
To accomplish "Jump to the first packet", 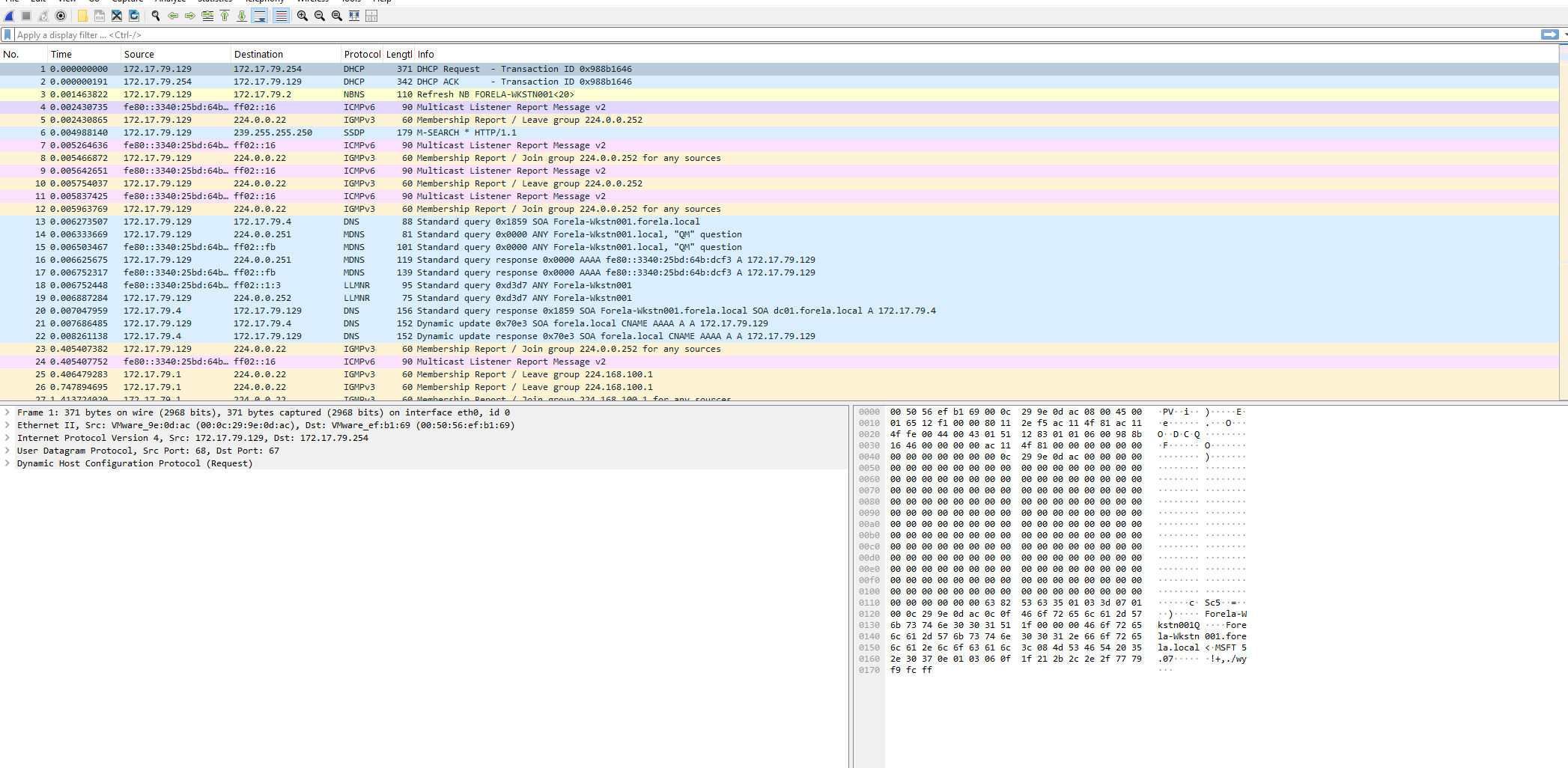I will click(225, 16).
